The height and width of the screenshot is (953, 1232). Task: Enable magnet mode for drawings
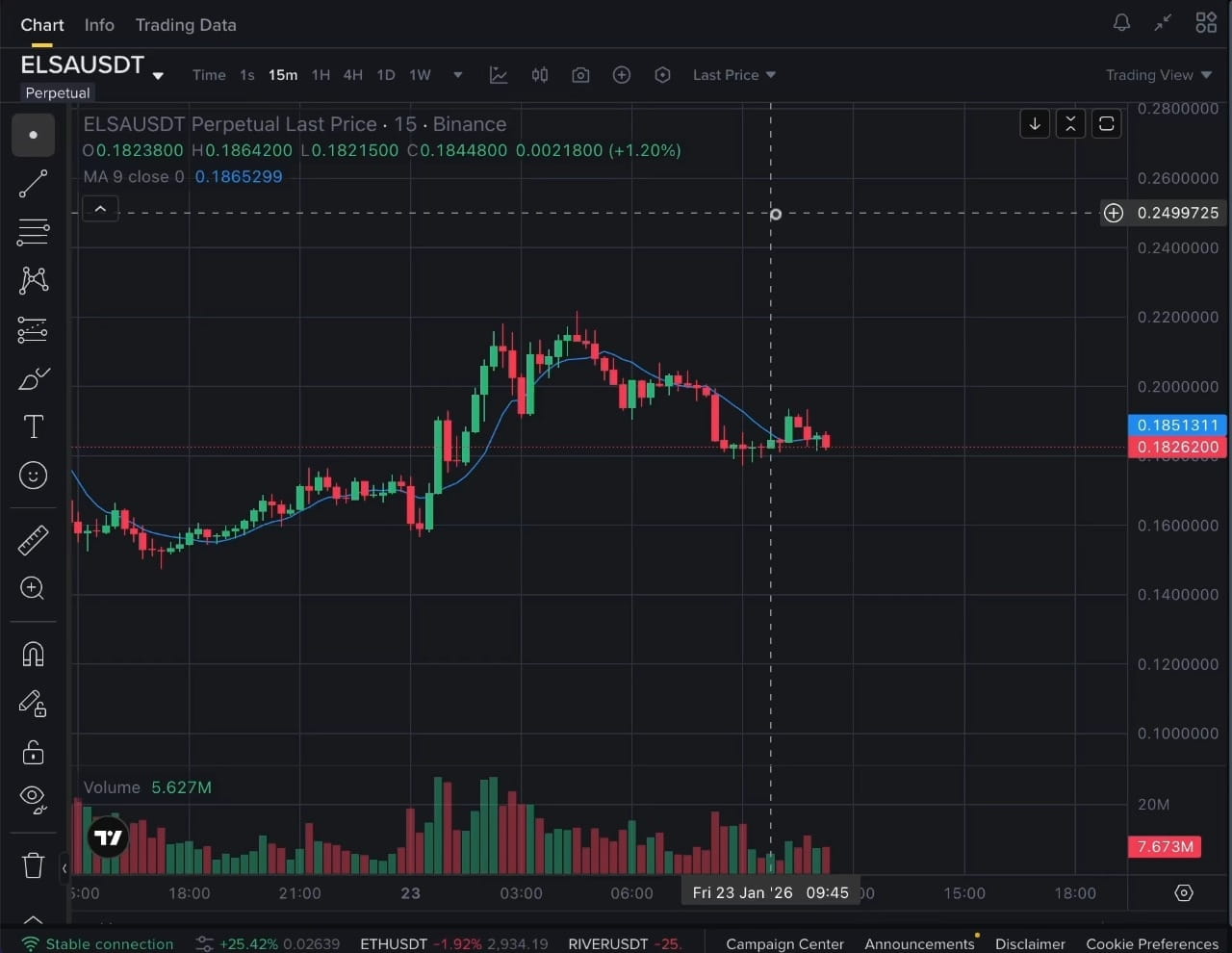33,655
